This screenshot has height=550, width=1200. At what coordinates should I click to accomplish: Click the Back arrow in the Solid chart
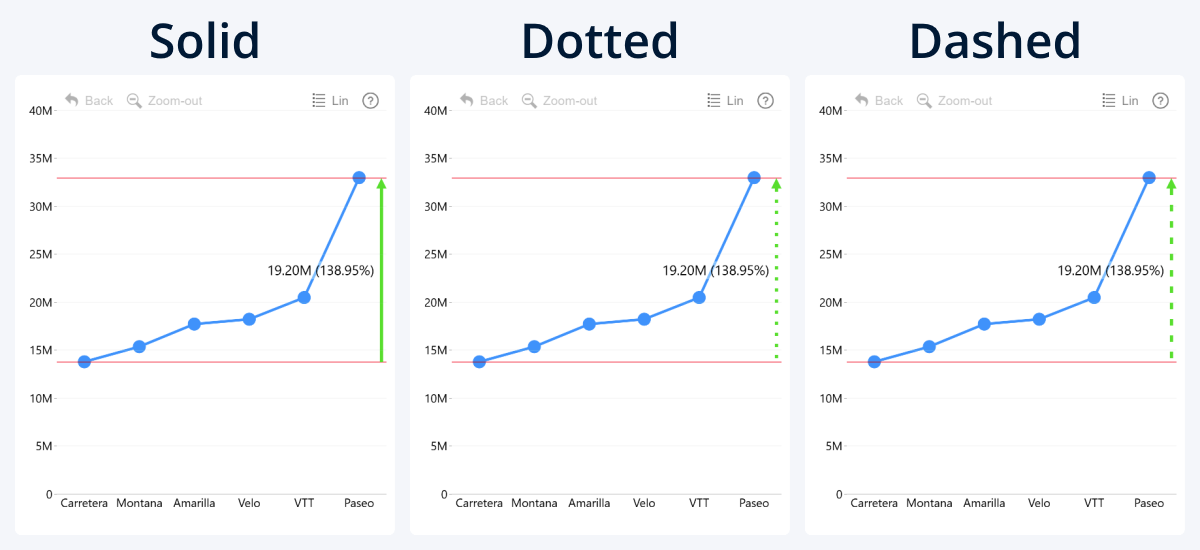(x=72, y=100)
